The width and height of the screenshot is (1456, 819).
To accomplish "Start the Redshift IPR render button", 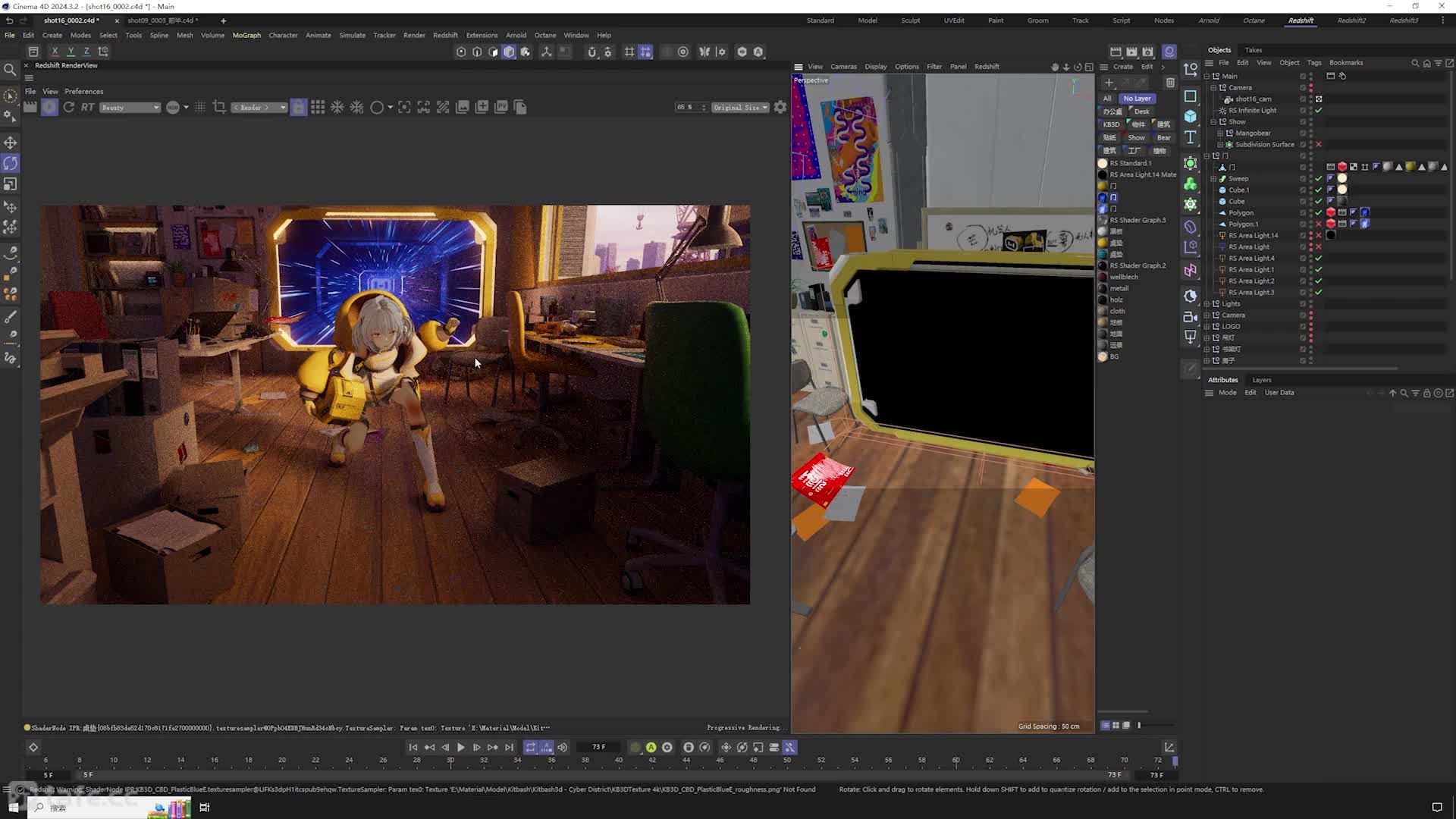I will (49, 107).
